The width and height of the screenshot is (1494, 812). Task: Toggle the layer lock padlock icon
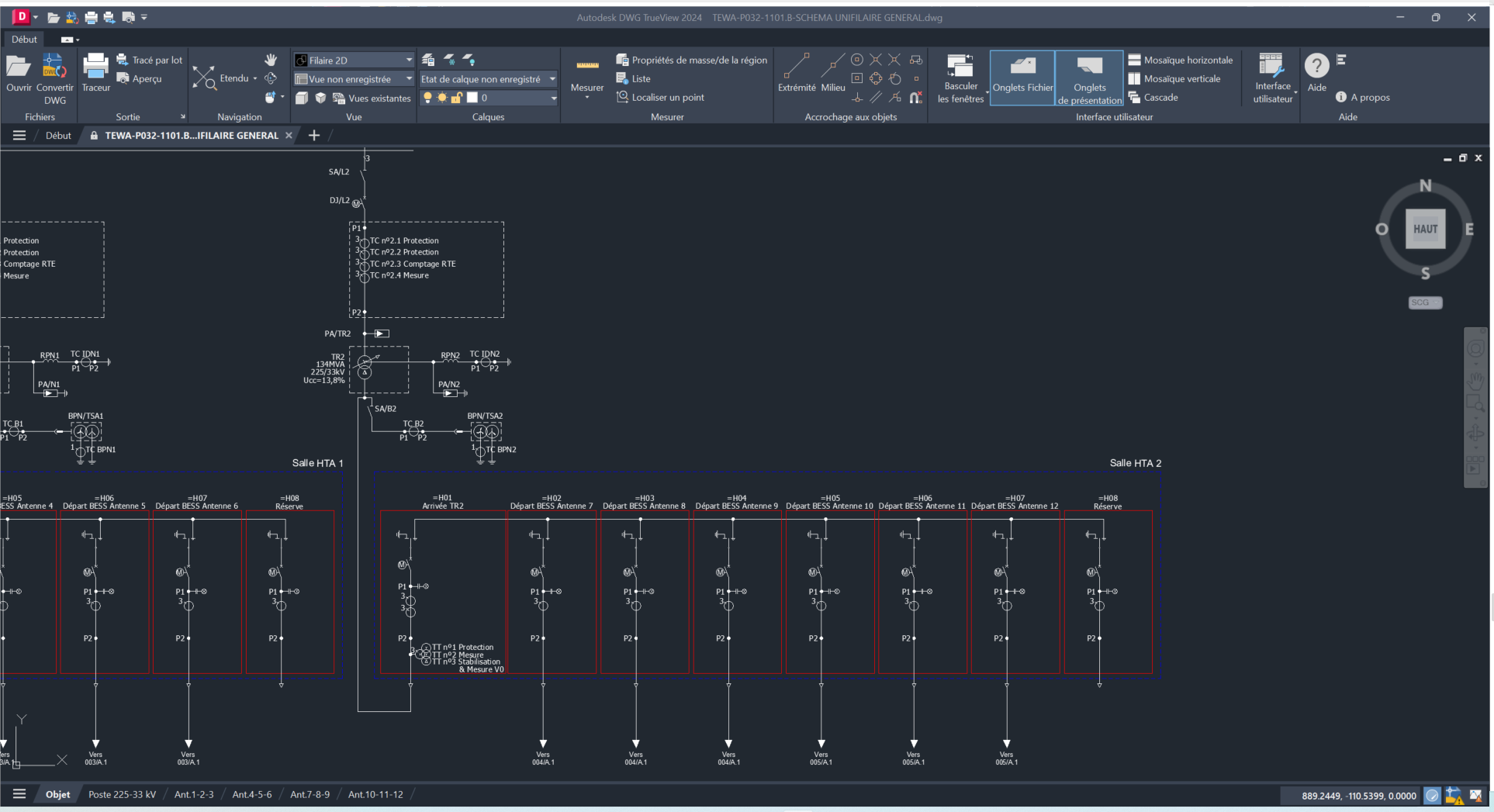tap(457, 98)
